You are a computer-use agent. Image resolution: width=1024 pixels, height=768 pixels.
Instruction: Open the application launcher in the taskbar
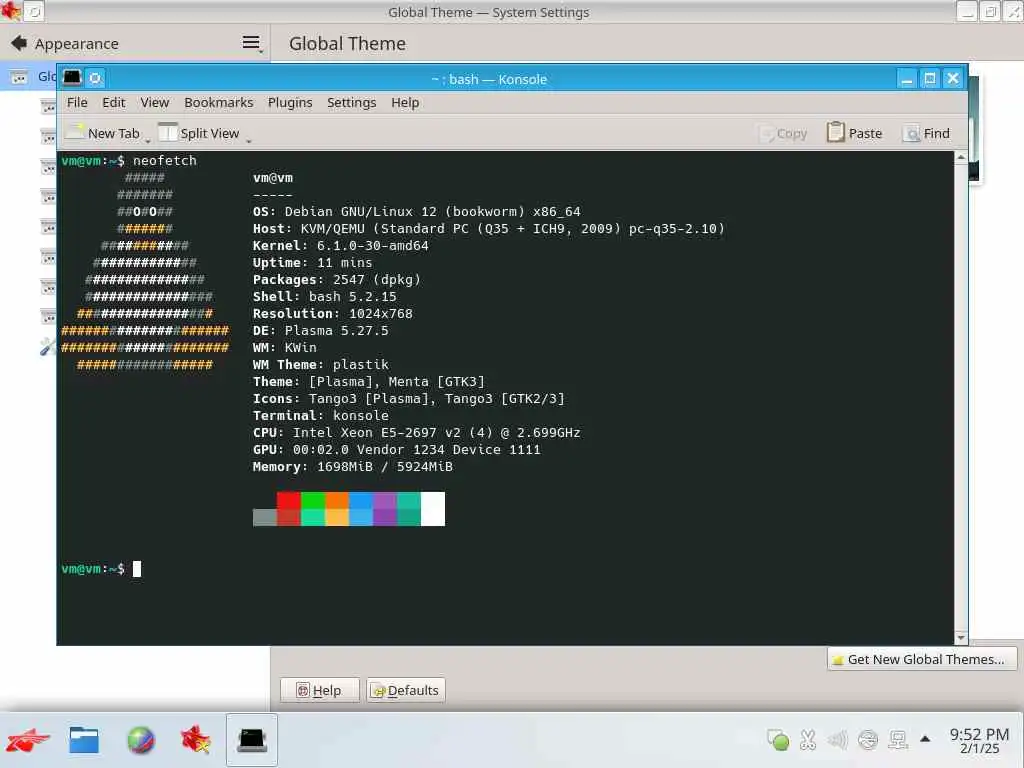27,740
